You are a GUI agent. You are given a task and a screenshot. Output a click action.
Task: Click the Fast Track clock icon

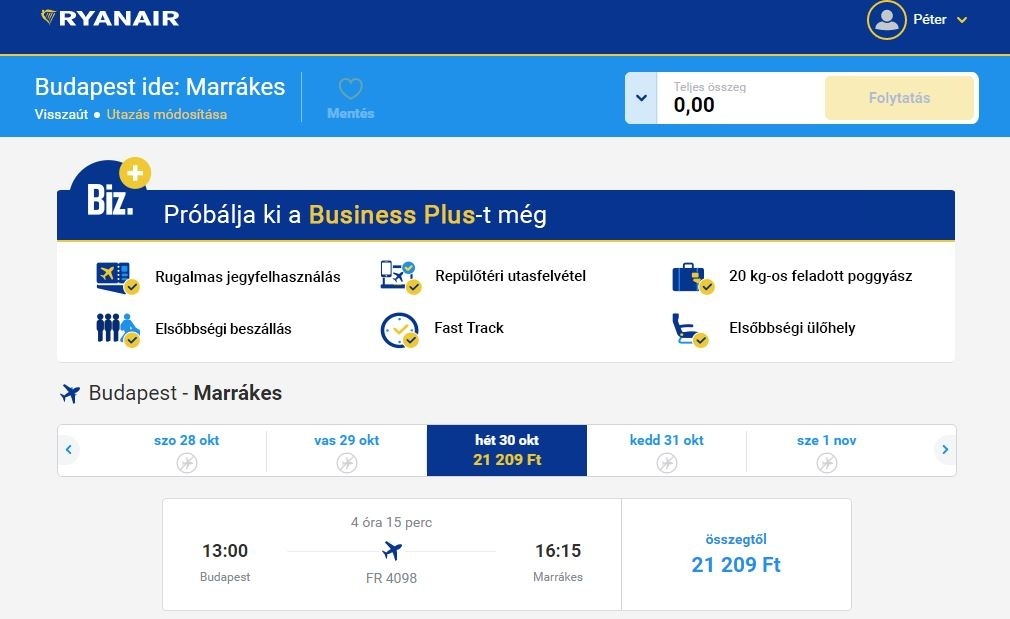pyautogui.click(x=400, y=329)
